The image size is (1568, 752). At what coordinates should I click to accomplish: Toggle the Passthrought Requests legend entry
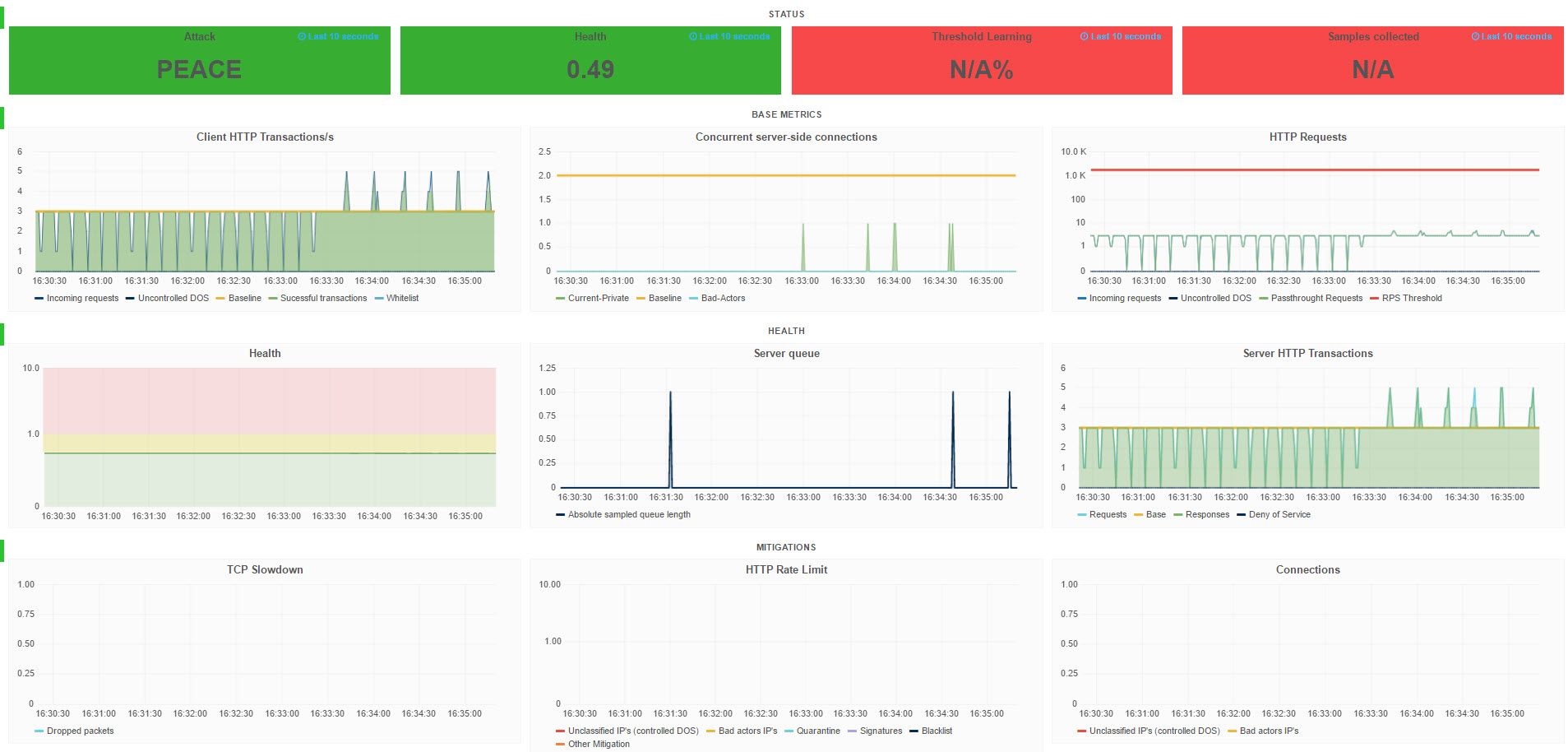click(1316, 299)
